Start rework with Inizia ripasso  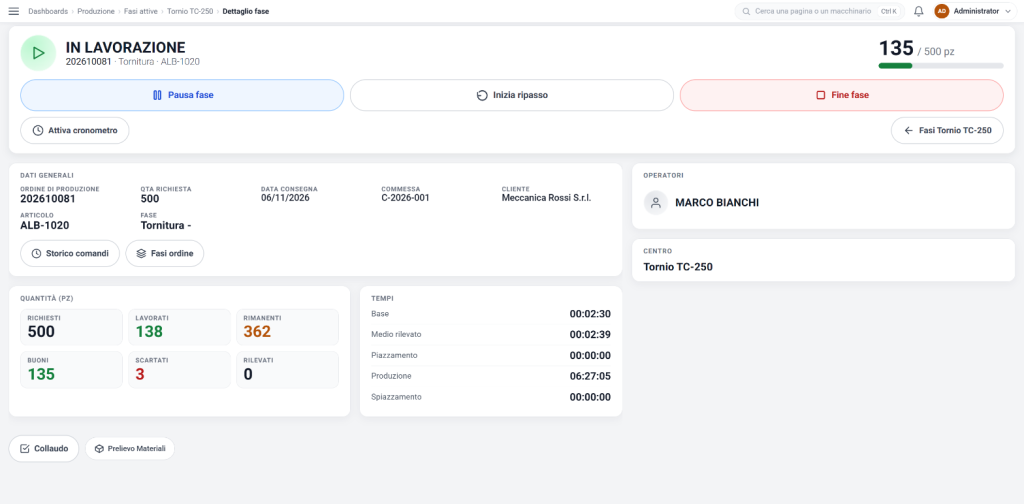coord(512,95)
